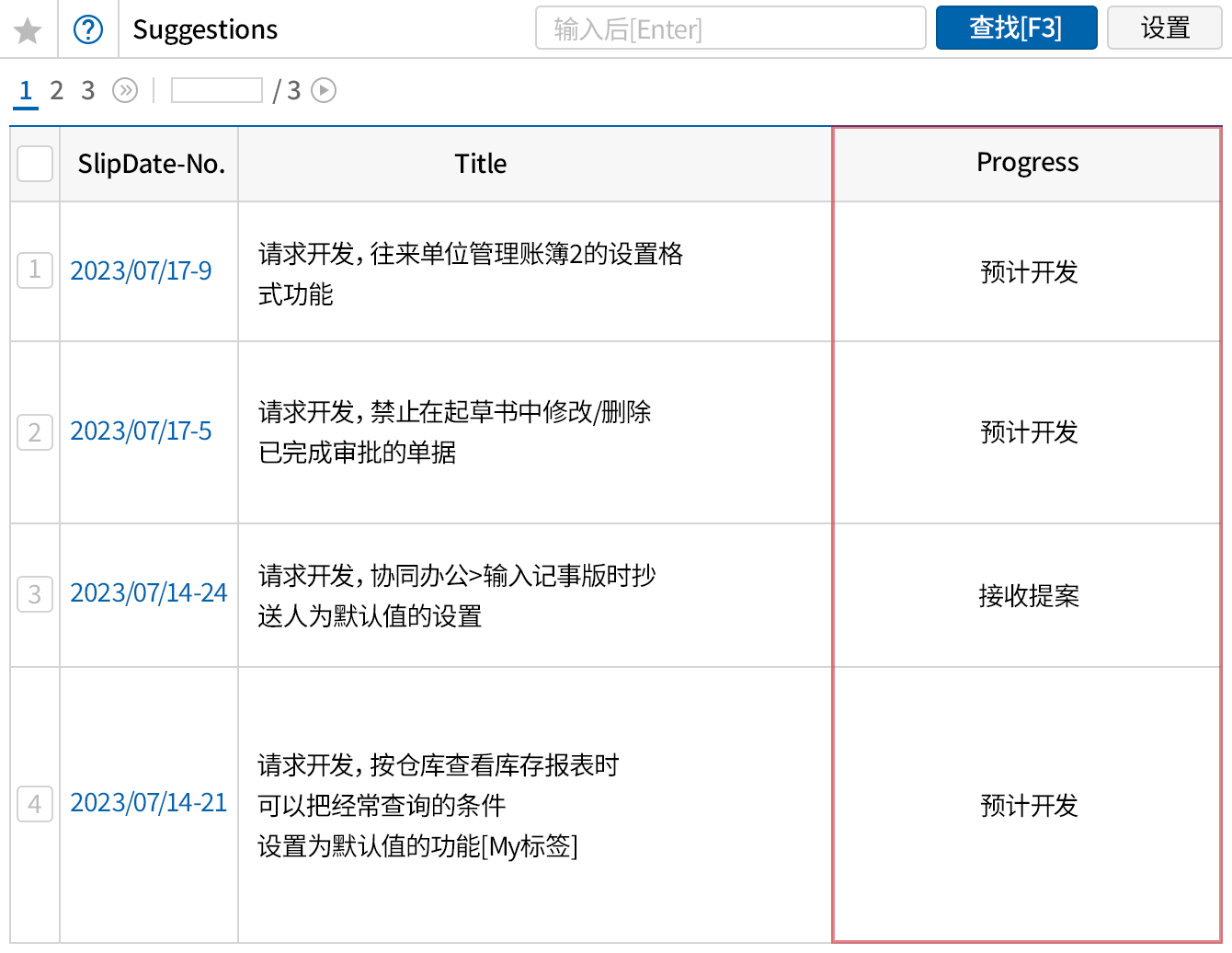Click the 查找[F3] search button
The height and width of the screenshot is (953, 1232).
[1016, 28]
